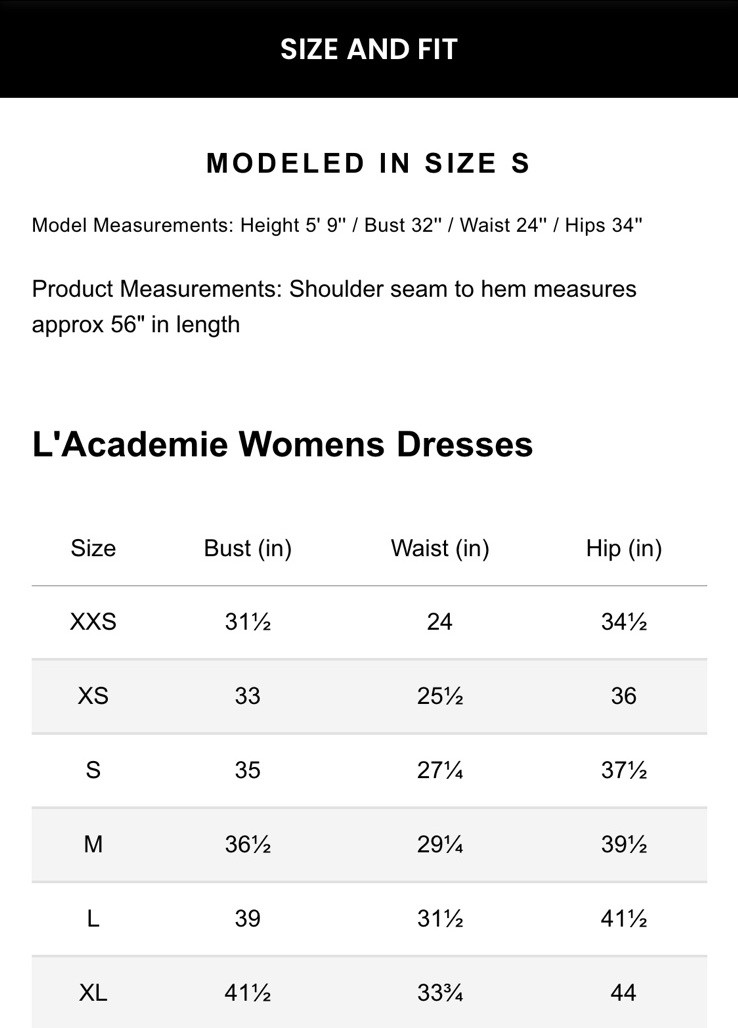Click the MODELED IN SIZE S heading

click(368, 164)
